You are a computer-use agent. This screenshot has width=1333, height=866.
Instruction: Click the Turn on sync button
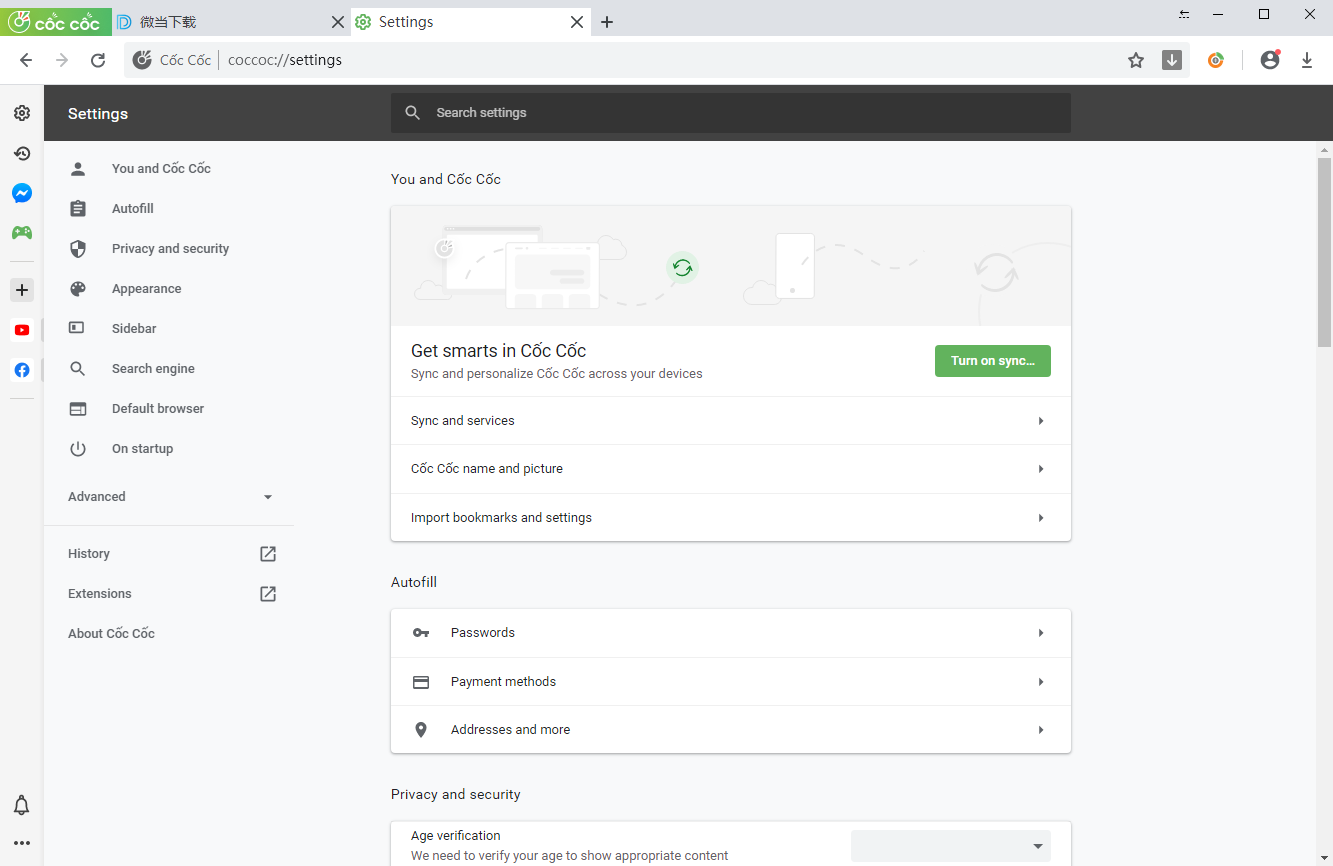pyautogui.click(x=993, y=361)
